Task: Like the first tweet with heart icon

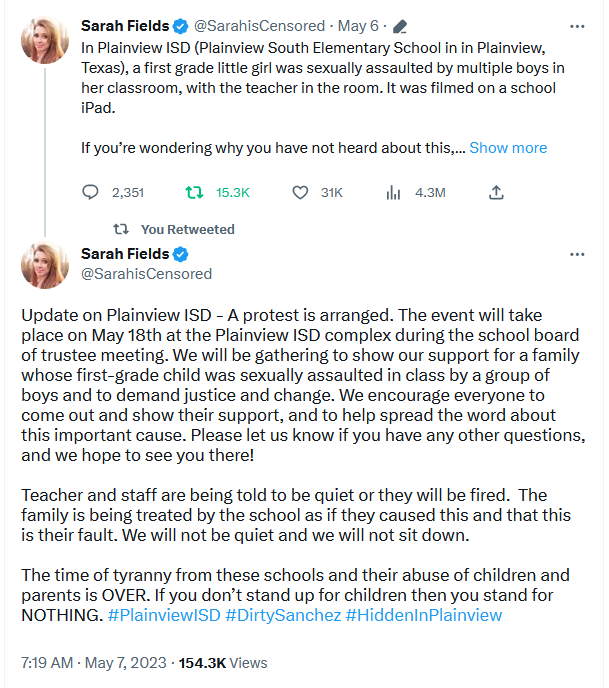Action: (x=300, y=192)
